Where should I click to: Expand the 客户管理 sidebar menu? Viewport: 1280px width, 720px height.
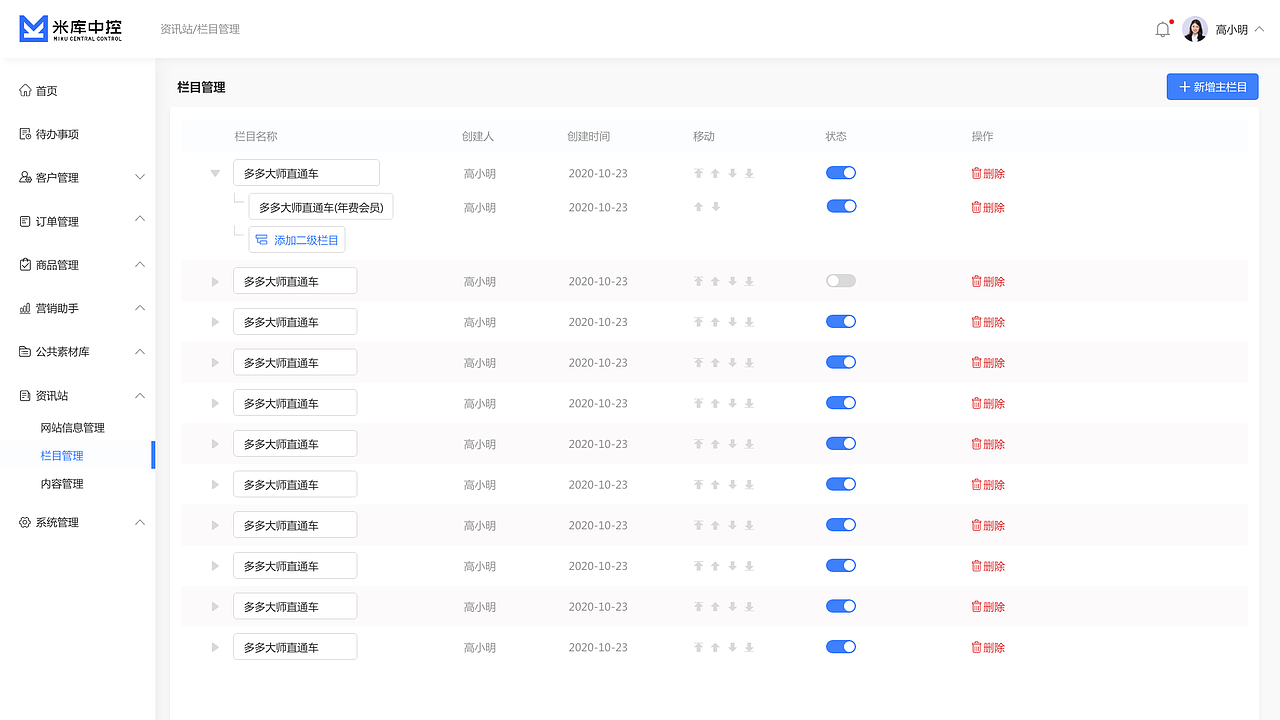click(78, 178)
